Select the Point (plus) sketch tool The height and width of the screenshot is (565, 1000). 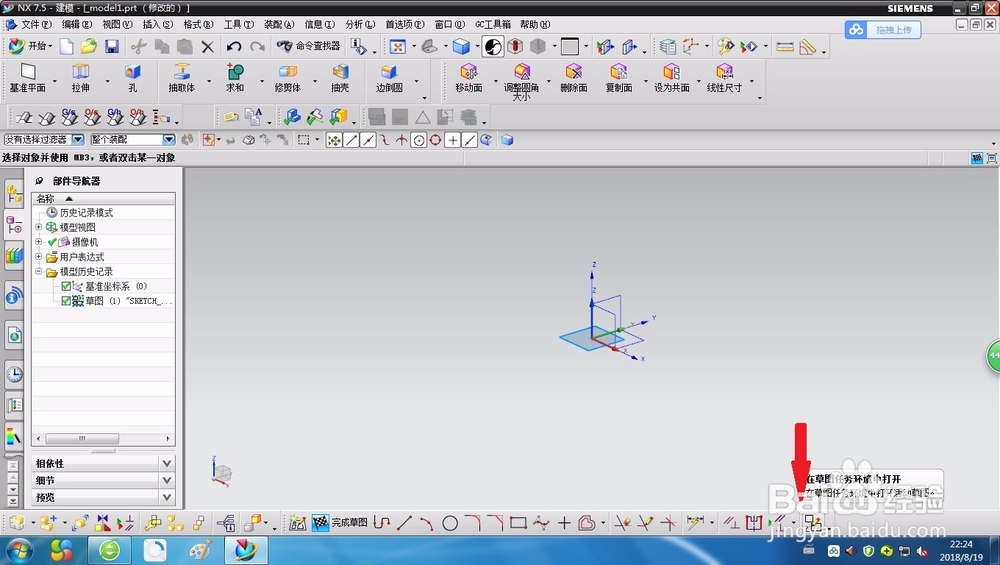[x=564, y=524]
